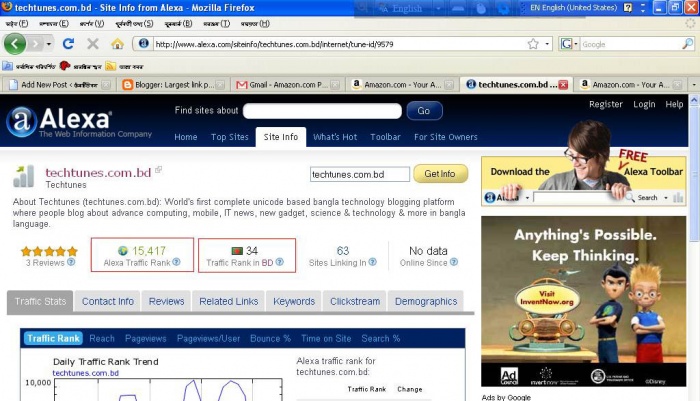
Task: Click the Visit InventNow.org ad image
Action: (x=583, y=301)
